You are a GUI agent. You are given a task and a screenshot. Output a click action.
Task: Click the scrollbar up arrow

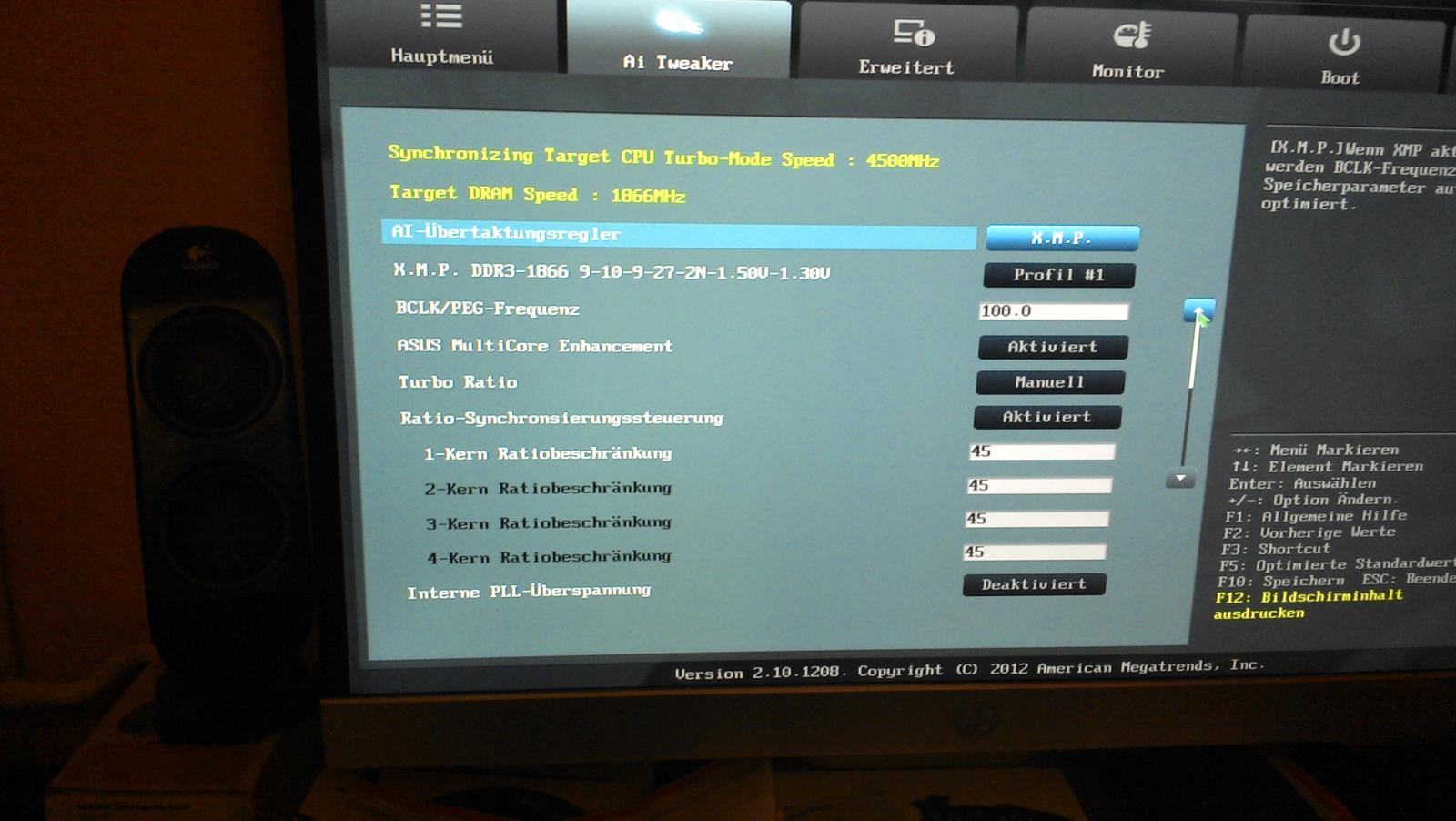1199,310
